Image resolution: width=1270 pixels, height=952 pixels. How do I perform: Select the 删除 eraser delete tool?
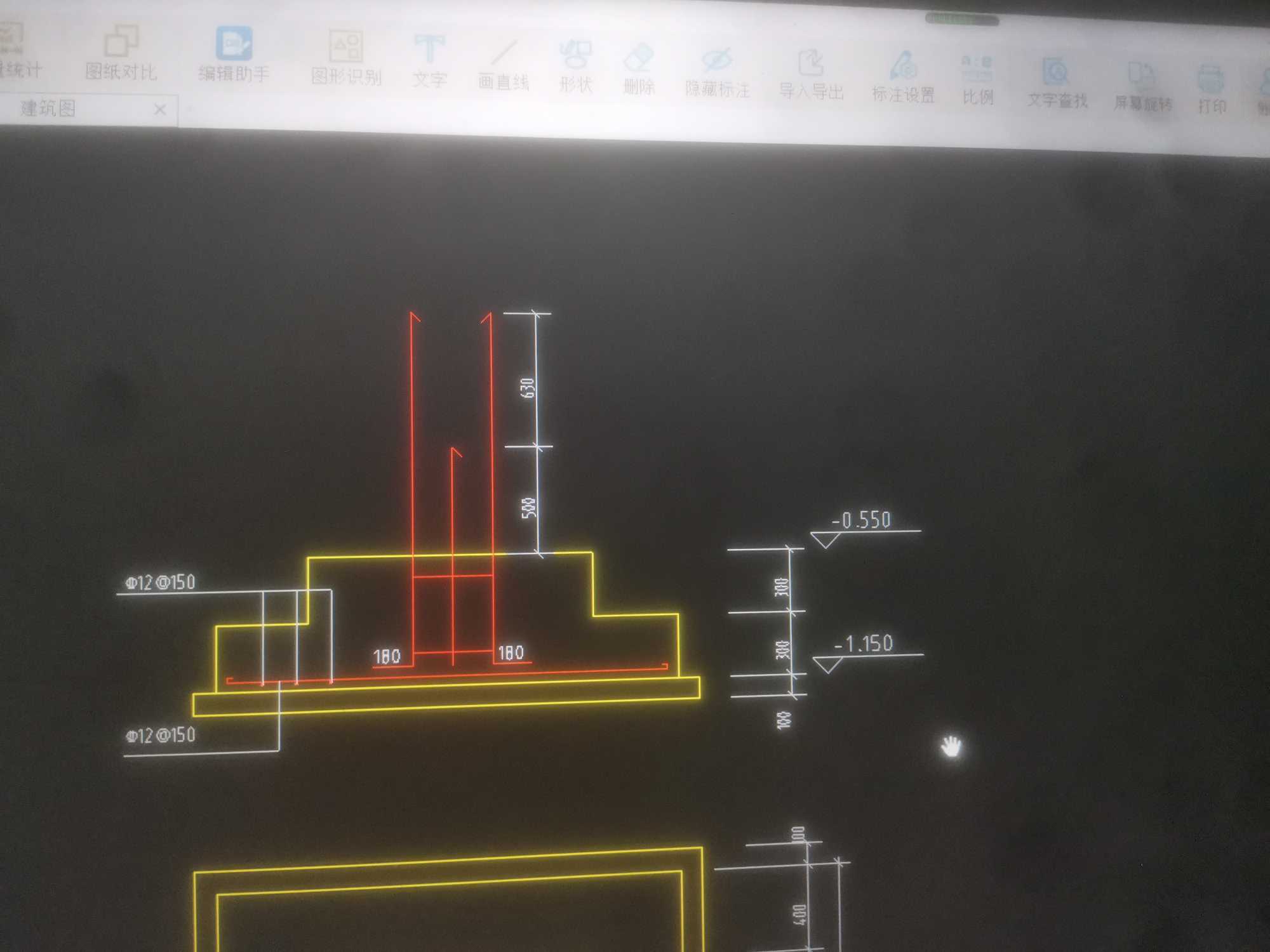click(x=639, y=70)
